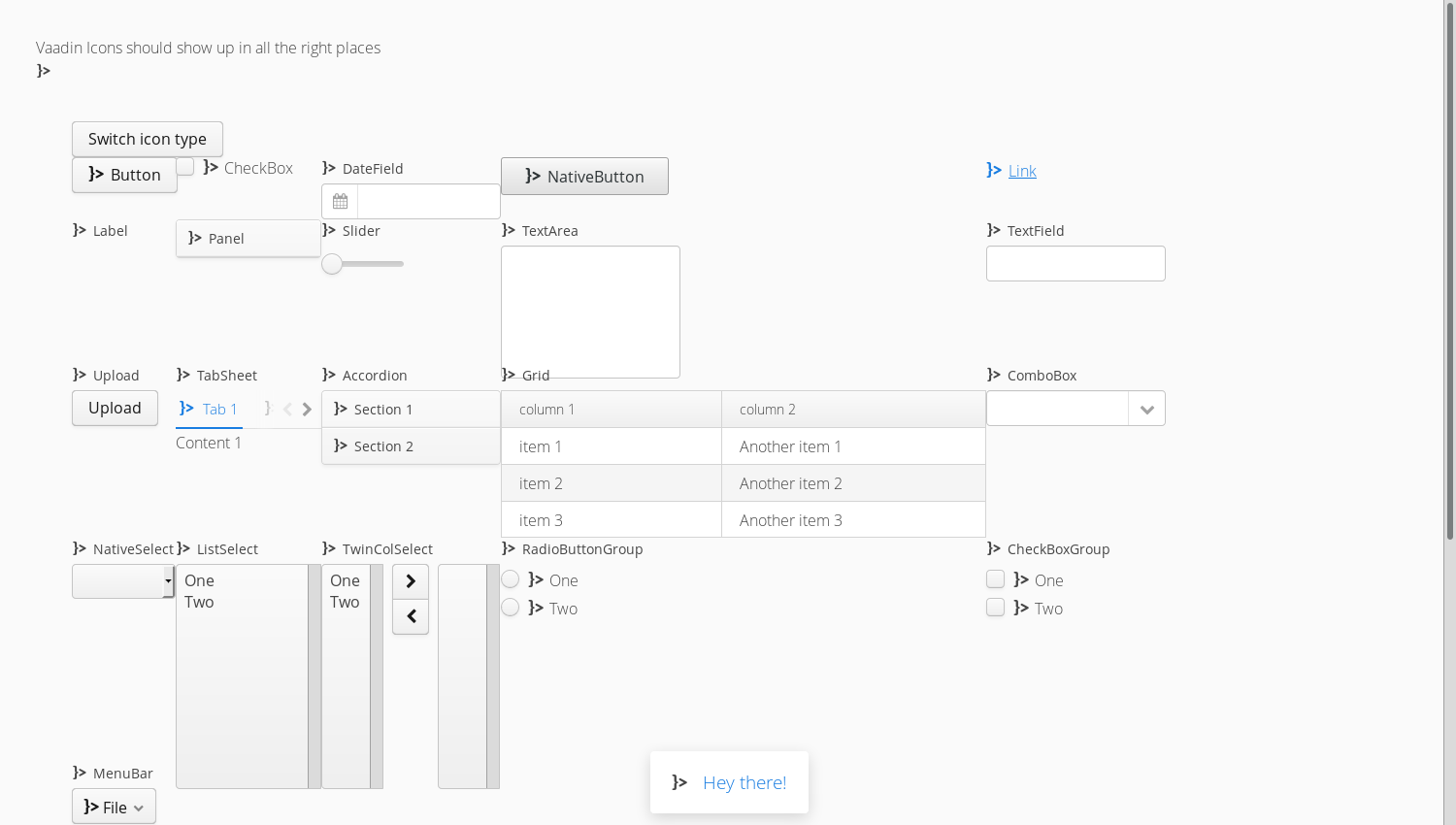Check Two in CheckBoxGroup
The height and width of the screenshot is (825, 1456).
click(995, 608)
